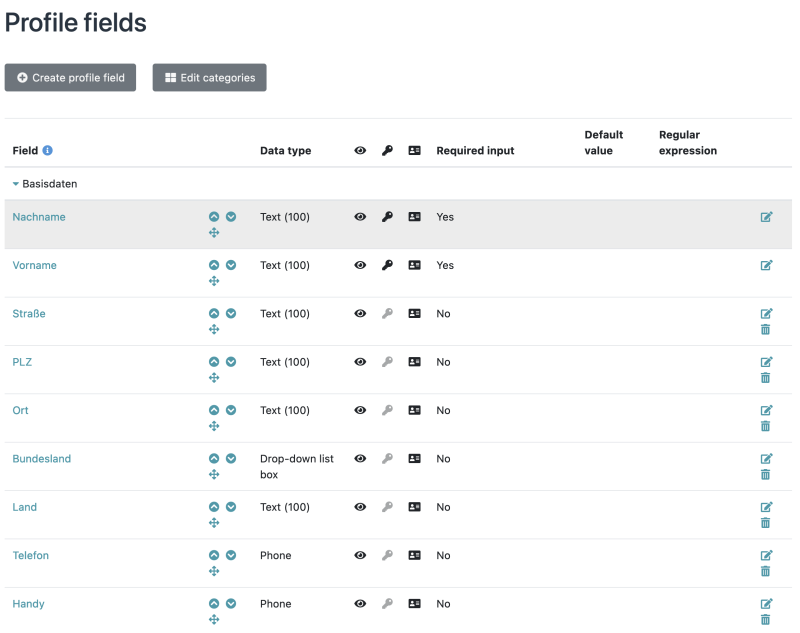Toggle visibility of the Ort field

(360, 410)
